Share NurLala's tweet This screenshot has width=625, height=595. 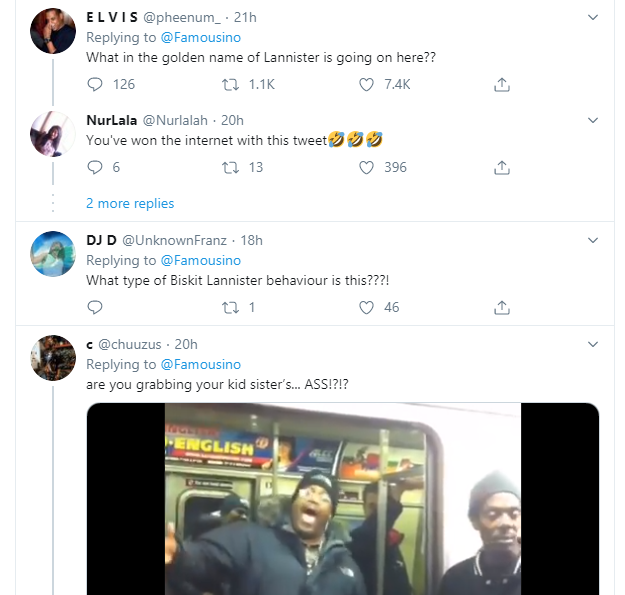tap(502, 167)
